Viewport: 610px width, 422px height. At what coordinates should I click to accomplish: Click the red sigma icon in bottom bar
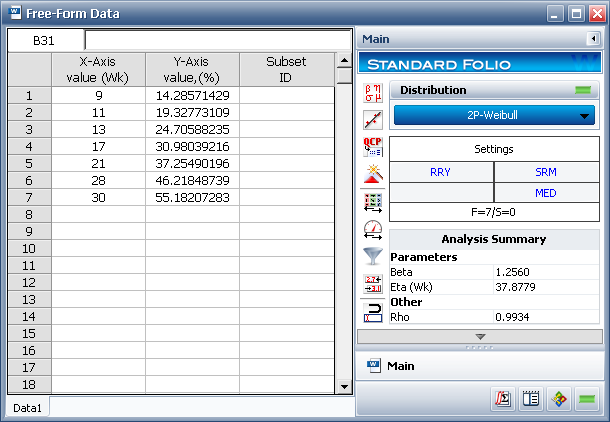(504, 398)
